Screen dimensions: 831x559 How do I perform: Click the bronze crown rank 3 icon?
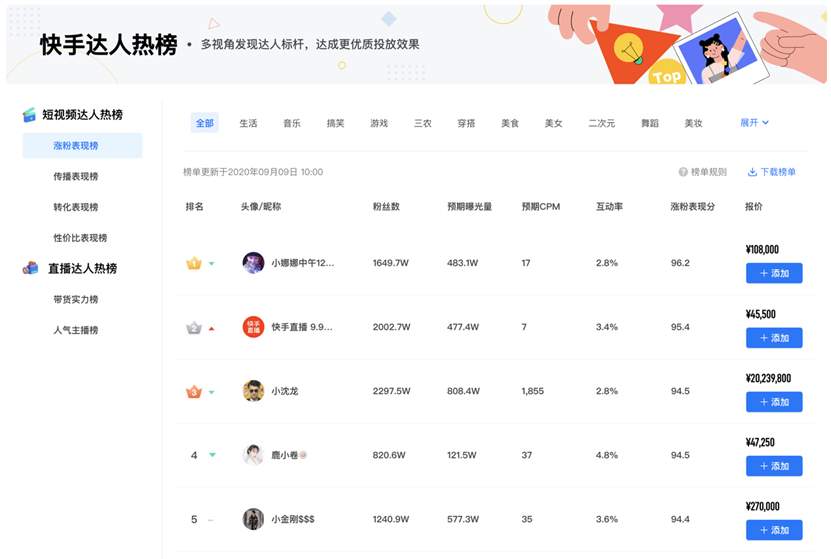tap(194, 391)
